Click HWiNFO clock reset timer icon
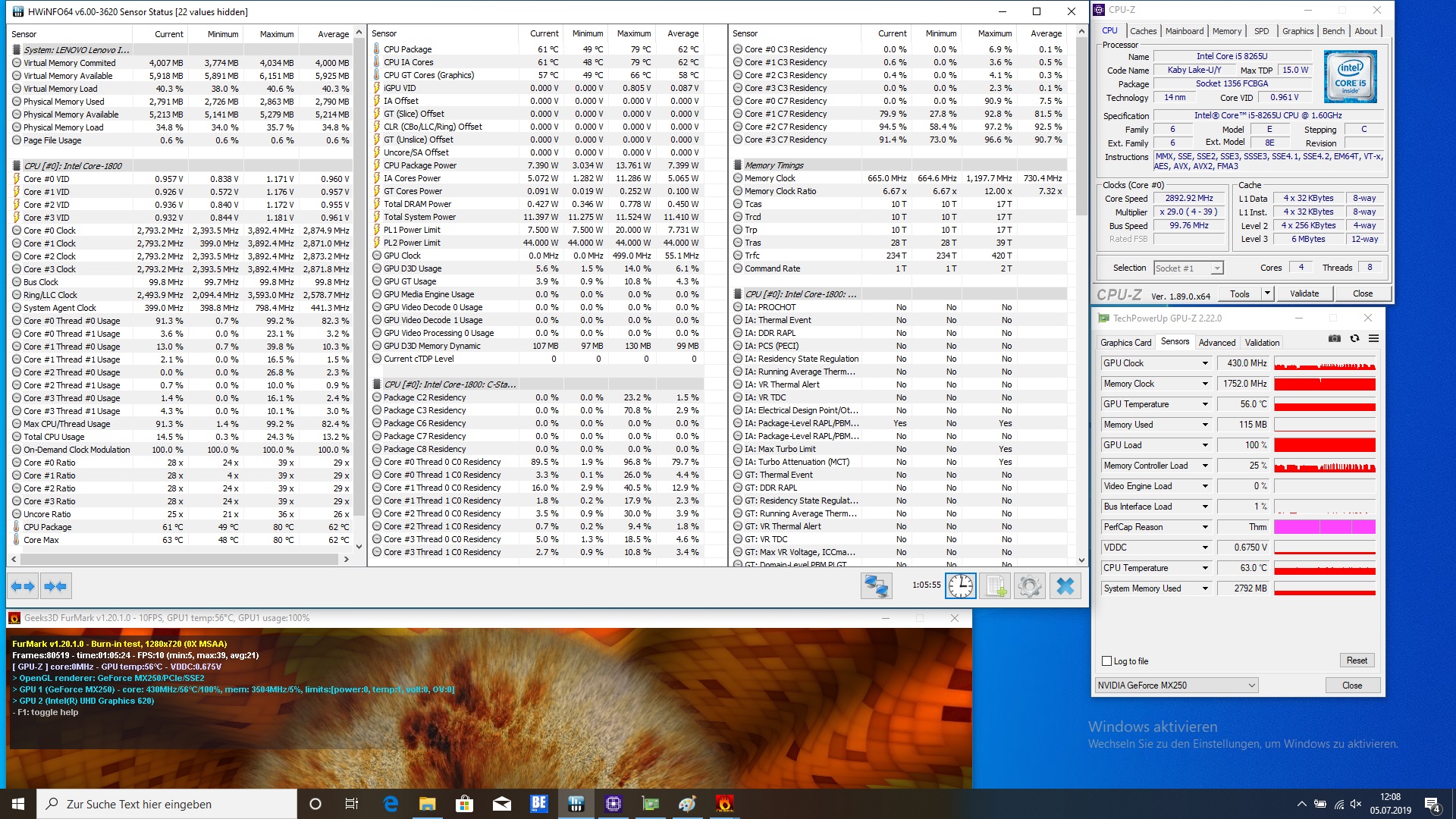 pos(960,586)
